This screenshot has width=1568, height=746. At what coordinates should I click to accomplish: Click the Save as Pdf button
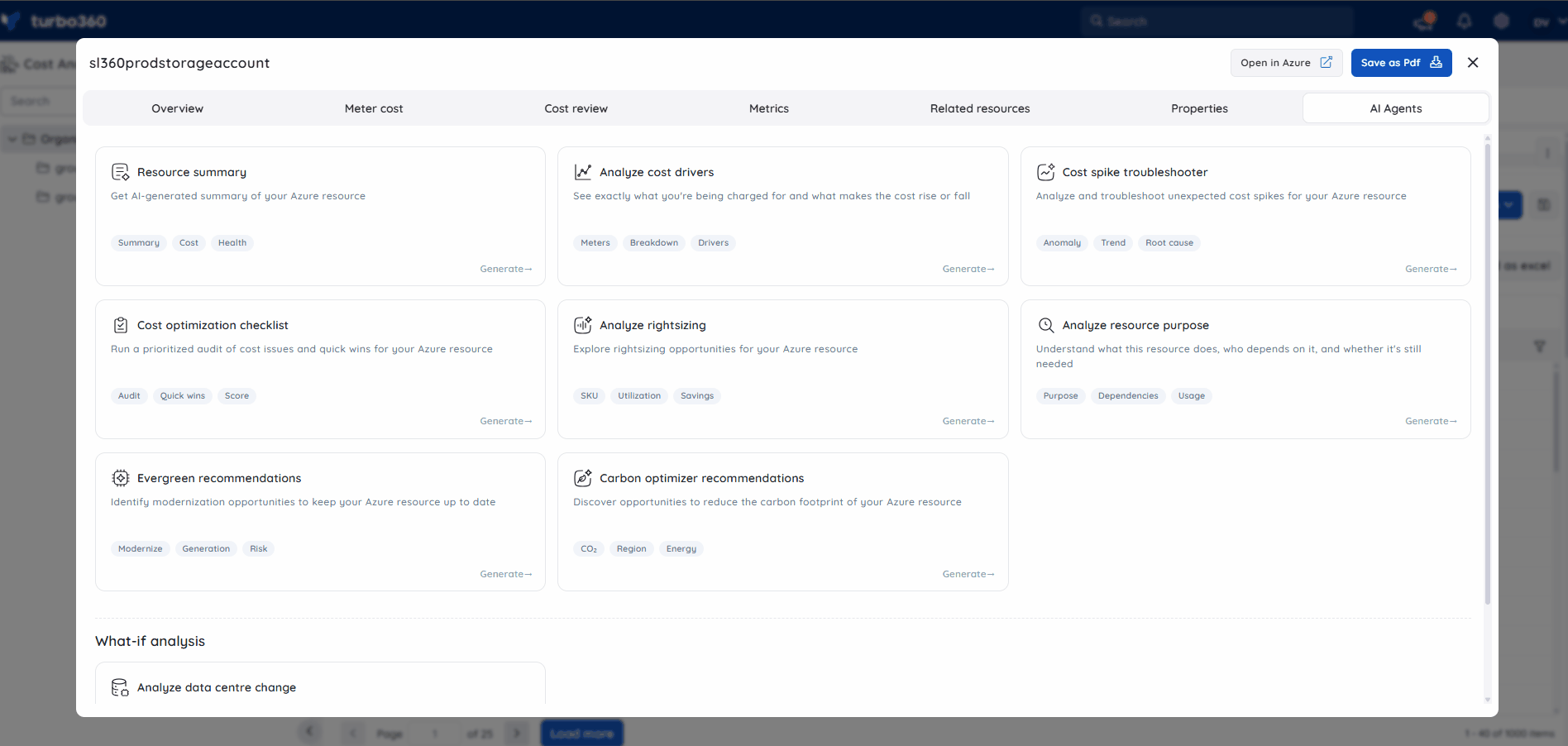pos(1402,63)
